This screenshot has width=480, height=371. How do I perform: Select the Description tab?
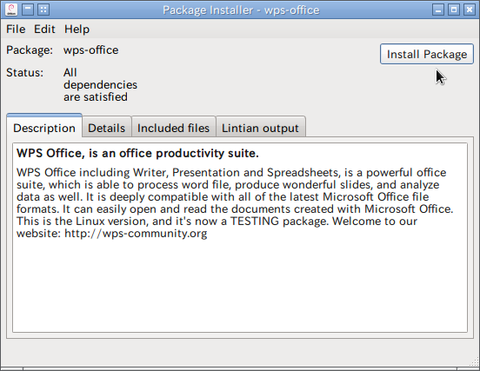point(44,128)
